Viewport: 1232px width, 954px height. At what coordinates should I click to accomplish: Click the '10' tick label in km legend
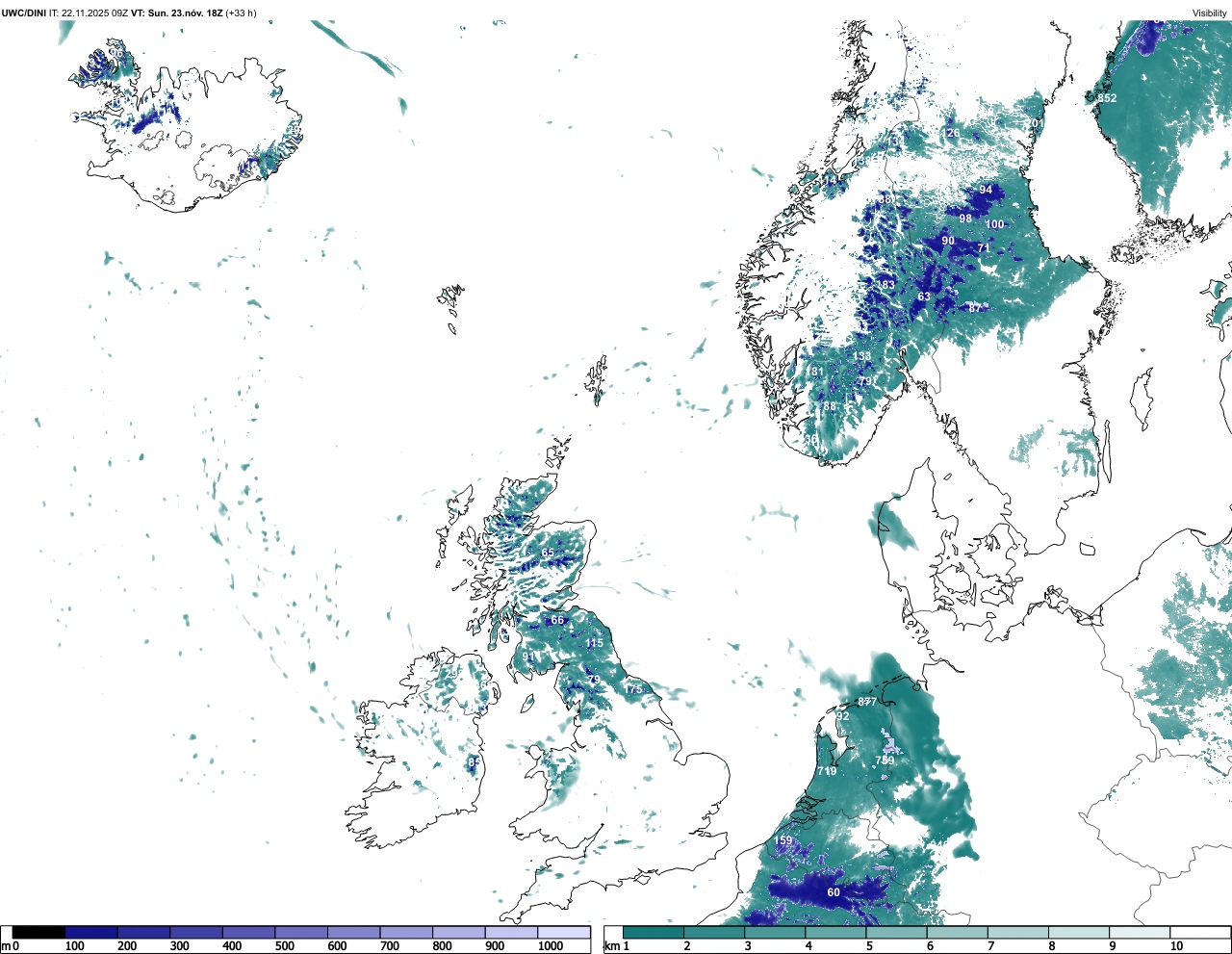pos(1176,946)
